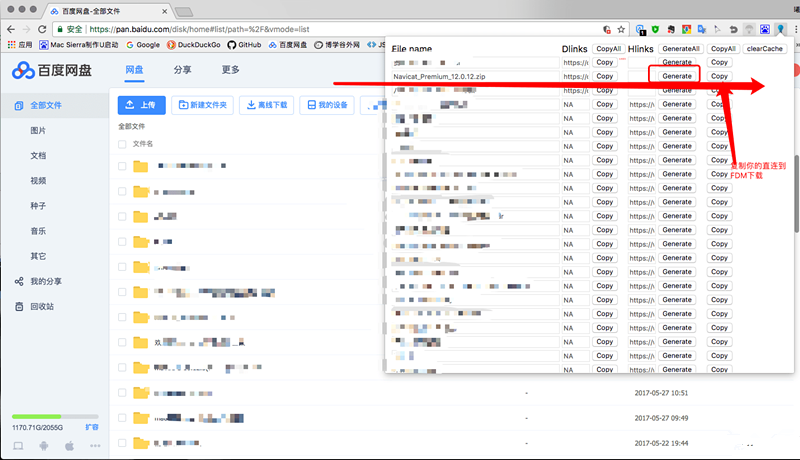Switch to the 分享 tab
Image resolution: width=800 pixels, height=460 pixels.
coord(182,70)
